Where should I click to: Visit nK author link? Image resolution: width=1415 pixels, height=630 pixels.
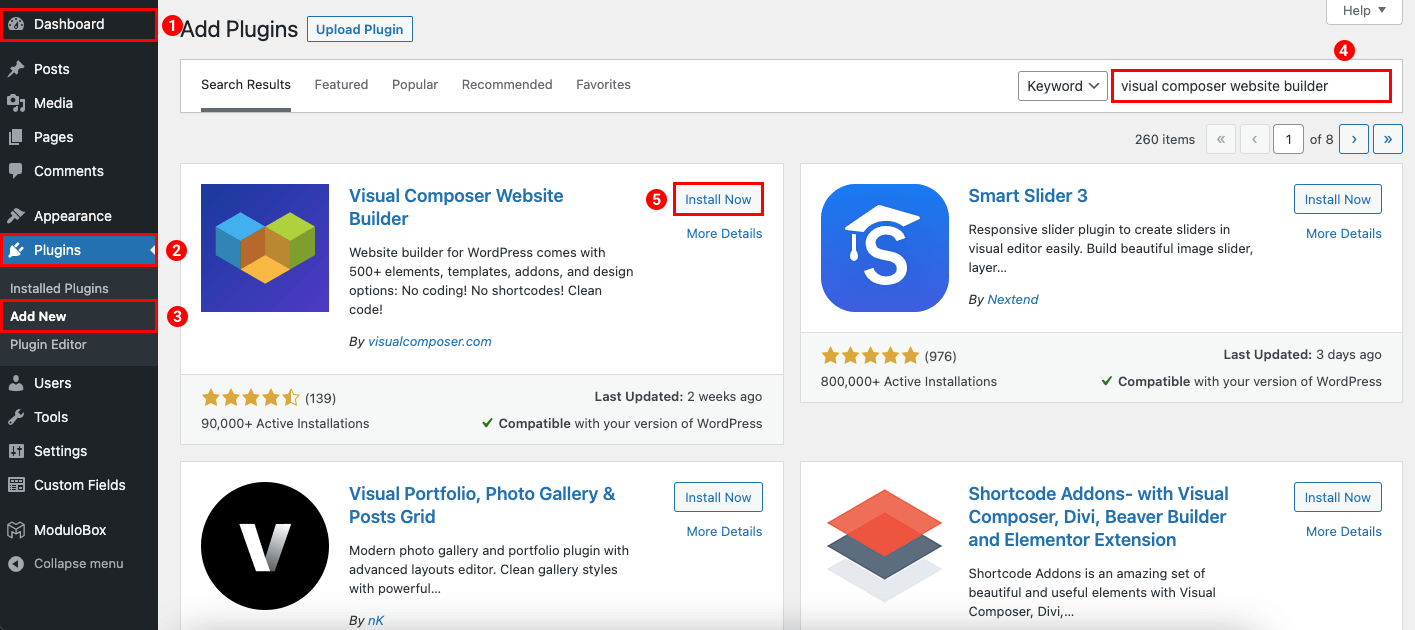tap(376, 621)
